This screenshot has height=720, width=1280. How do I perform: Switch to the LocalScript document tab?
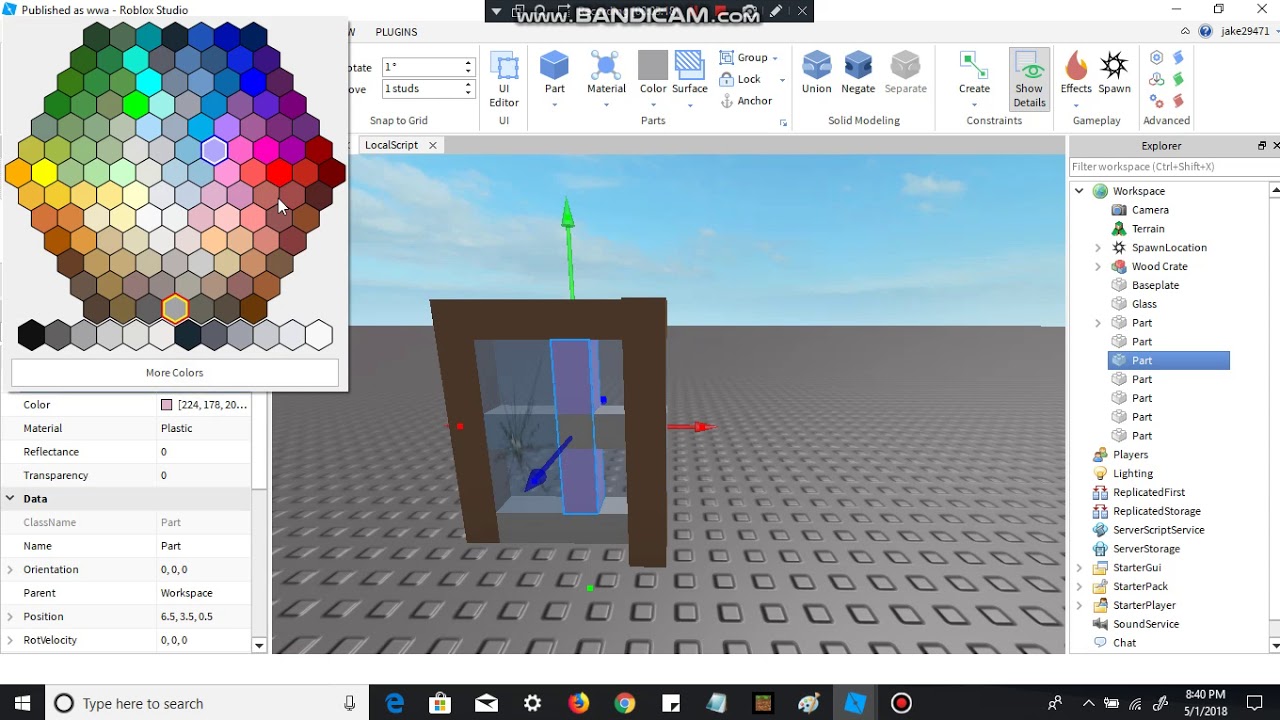click(391, 145)
